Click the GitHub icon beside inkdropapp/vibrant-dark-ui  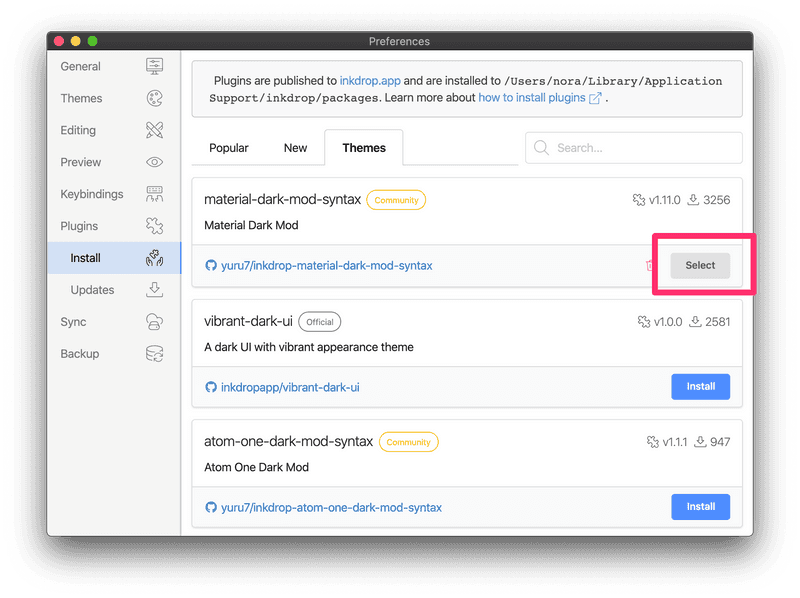211,387
